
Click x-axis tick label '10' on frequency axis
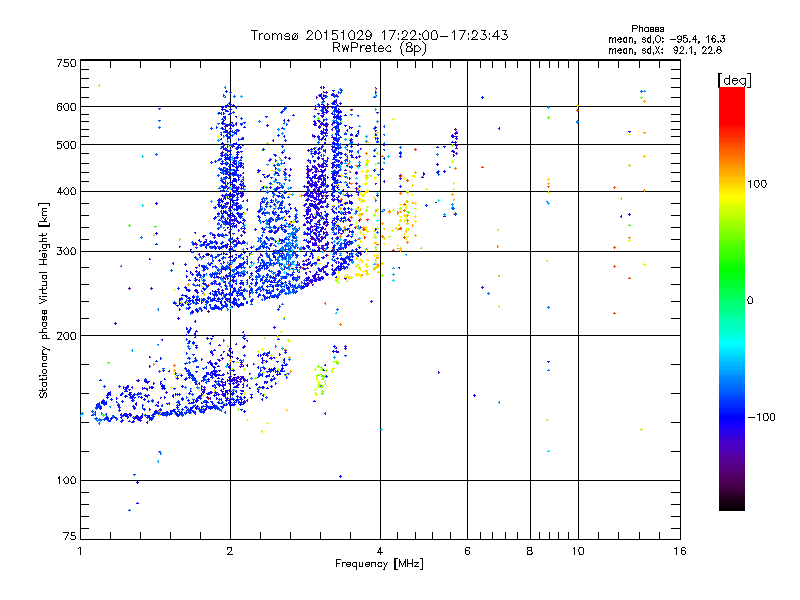(x=578, y=551)
